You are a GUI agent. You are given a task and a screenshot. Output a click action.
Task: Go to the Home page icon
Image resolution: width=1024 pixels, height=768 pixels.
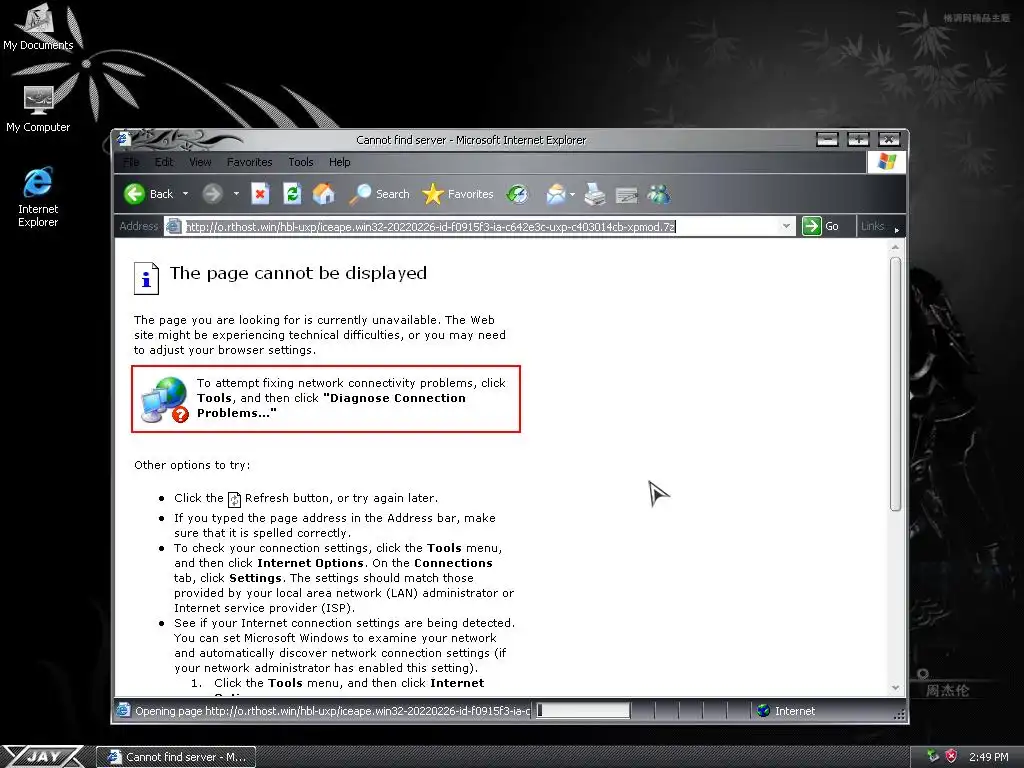pyautogui.click(x=323, y=194)
